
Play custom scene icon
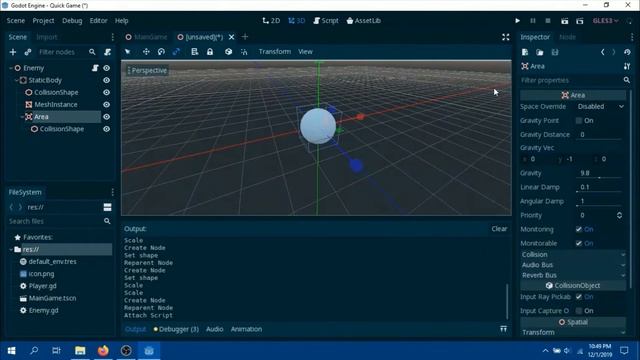(580, 21)
